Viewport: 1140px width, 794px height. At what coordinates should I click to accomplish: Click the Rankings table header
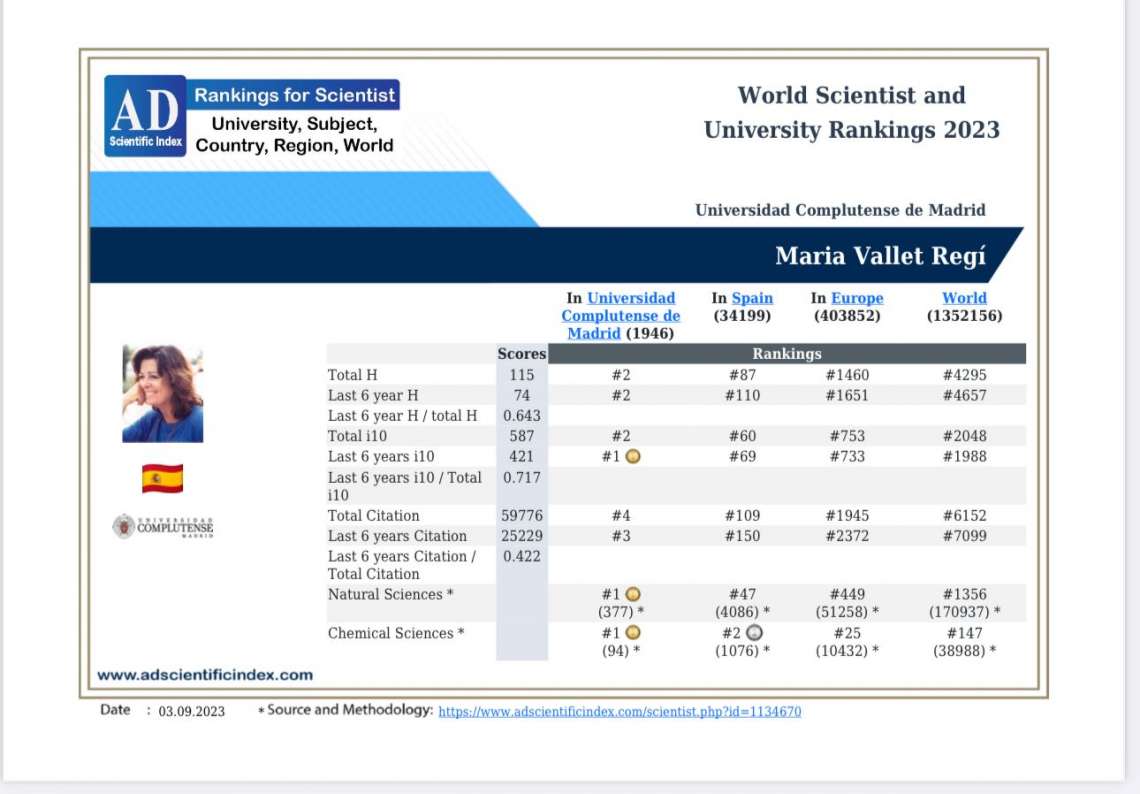787,354
